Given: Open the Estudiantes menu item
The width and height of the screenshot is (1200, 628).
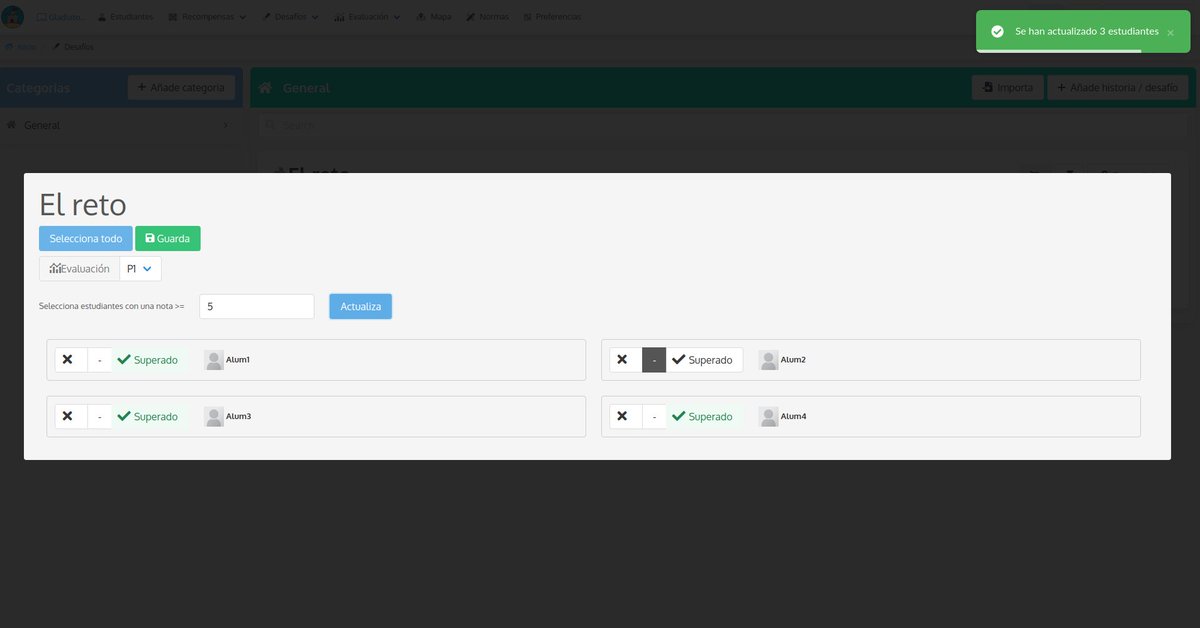Looking at the screenshot, I should 124,16.
